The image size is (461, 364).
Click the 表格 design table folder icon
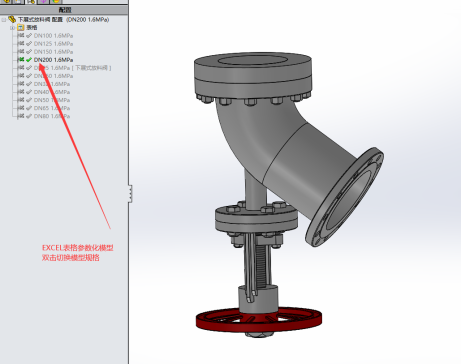pos(21,28)
